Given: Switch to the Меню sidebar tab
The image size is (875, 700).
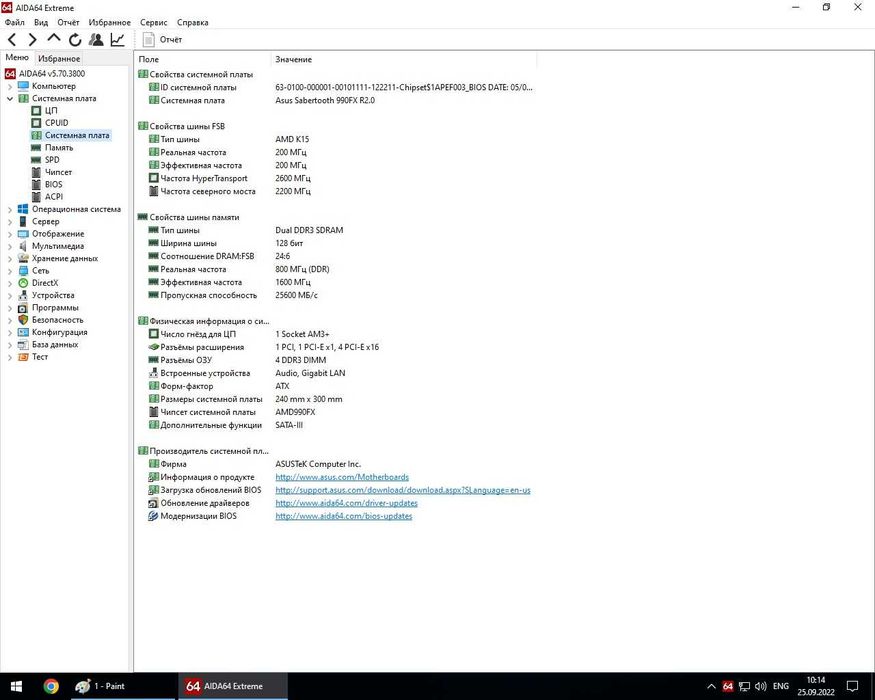Looking at the screenshot, I should 17,57.
